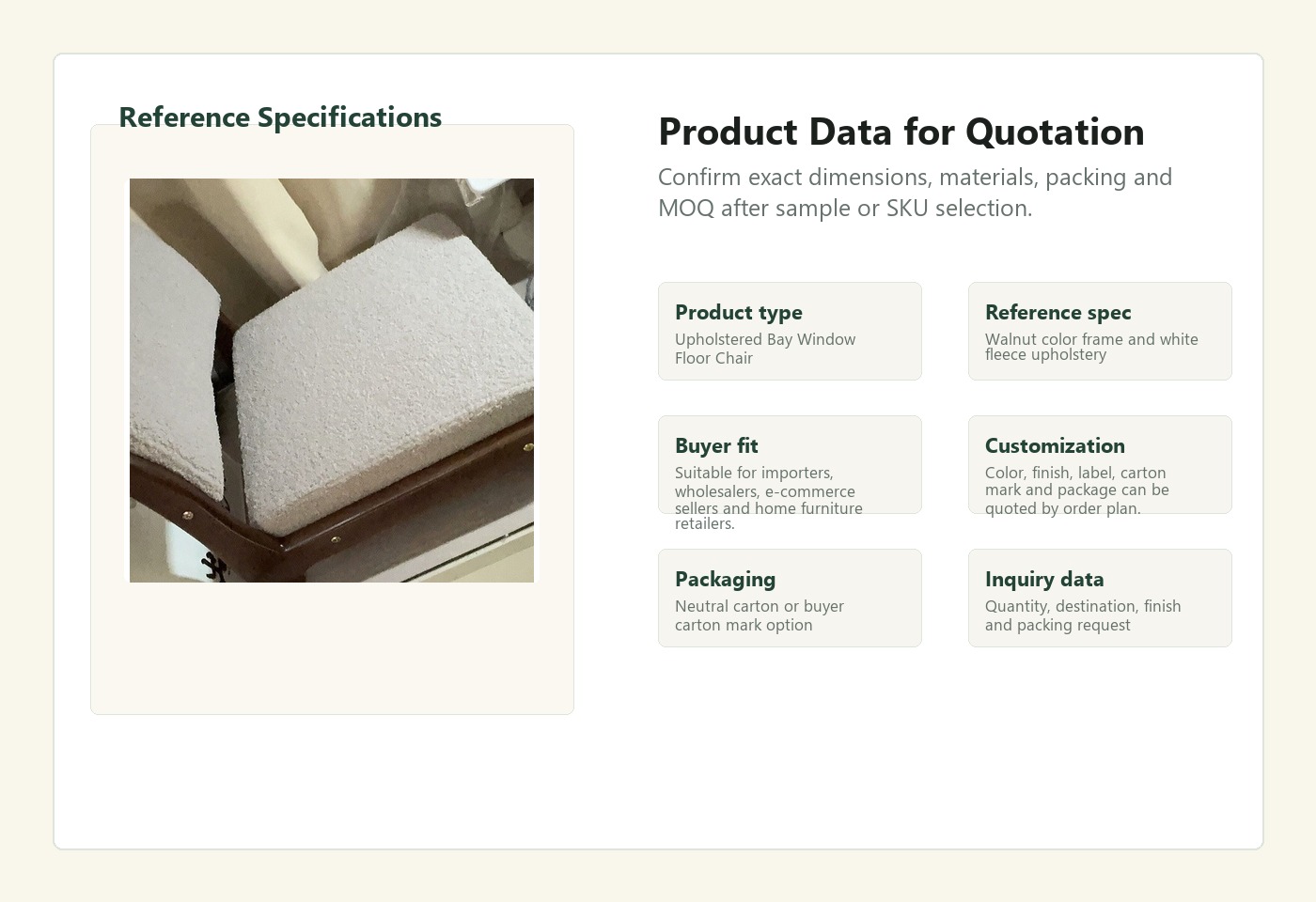Click the 'Neutral carton or buyer' description
1316x902 pixels.
(760, 615)
